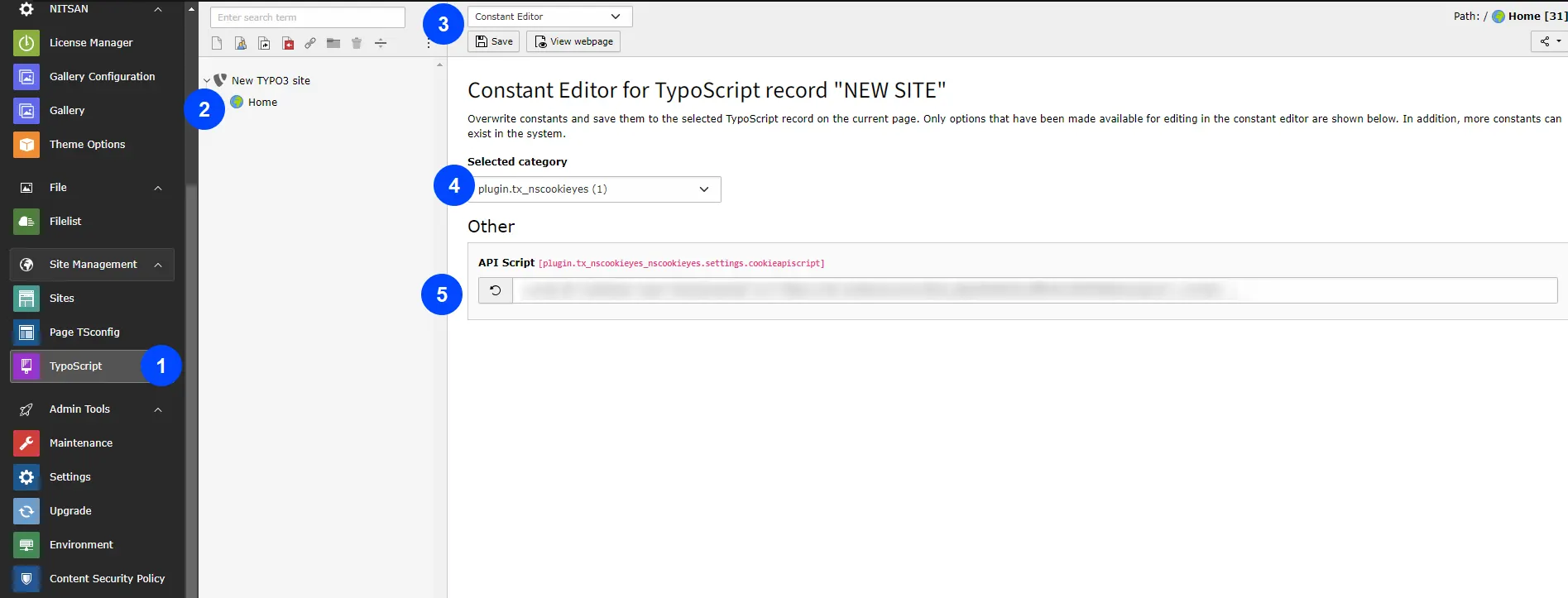Click the red mount point page icon
1568x598 pixels.
[288, 43]
